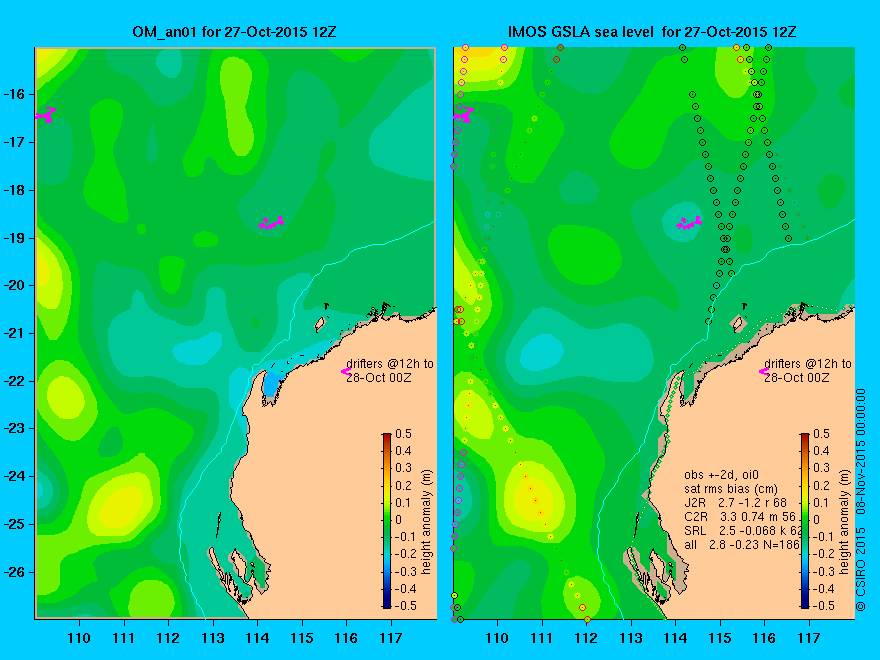The height and width of the screenshot is (660, 880).
Task: Click the latitude label "-24"
Action: [15, 476]
